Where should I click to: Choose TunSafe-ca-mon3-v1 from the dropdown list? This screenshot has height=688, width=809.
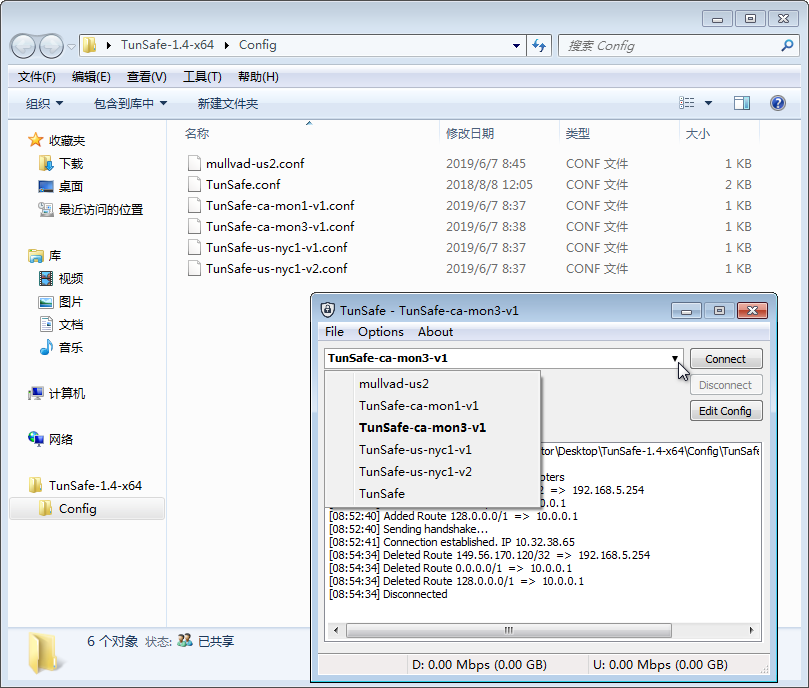click(432, 427)
